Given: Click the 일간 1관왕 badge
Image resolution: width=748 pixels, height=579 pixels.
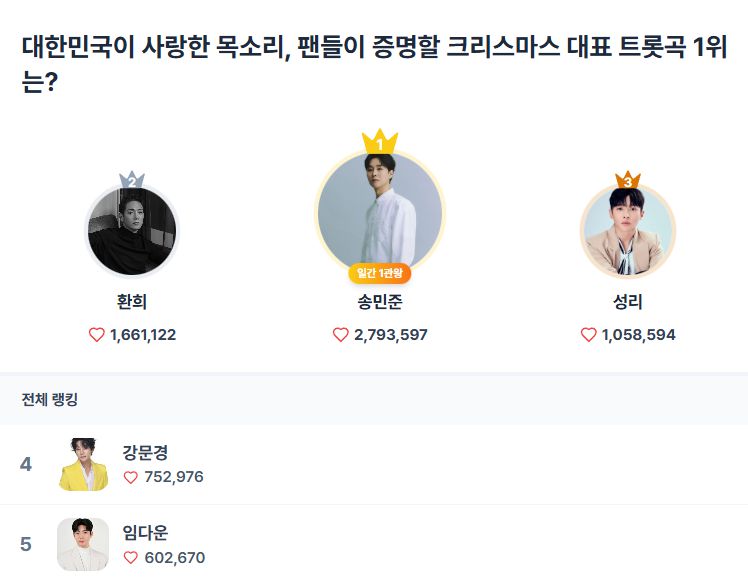Looking at the screenshot, I should pyautogui.click(x=380, y=273).
